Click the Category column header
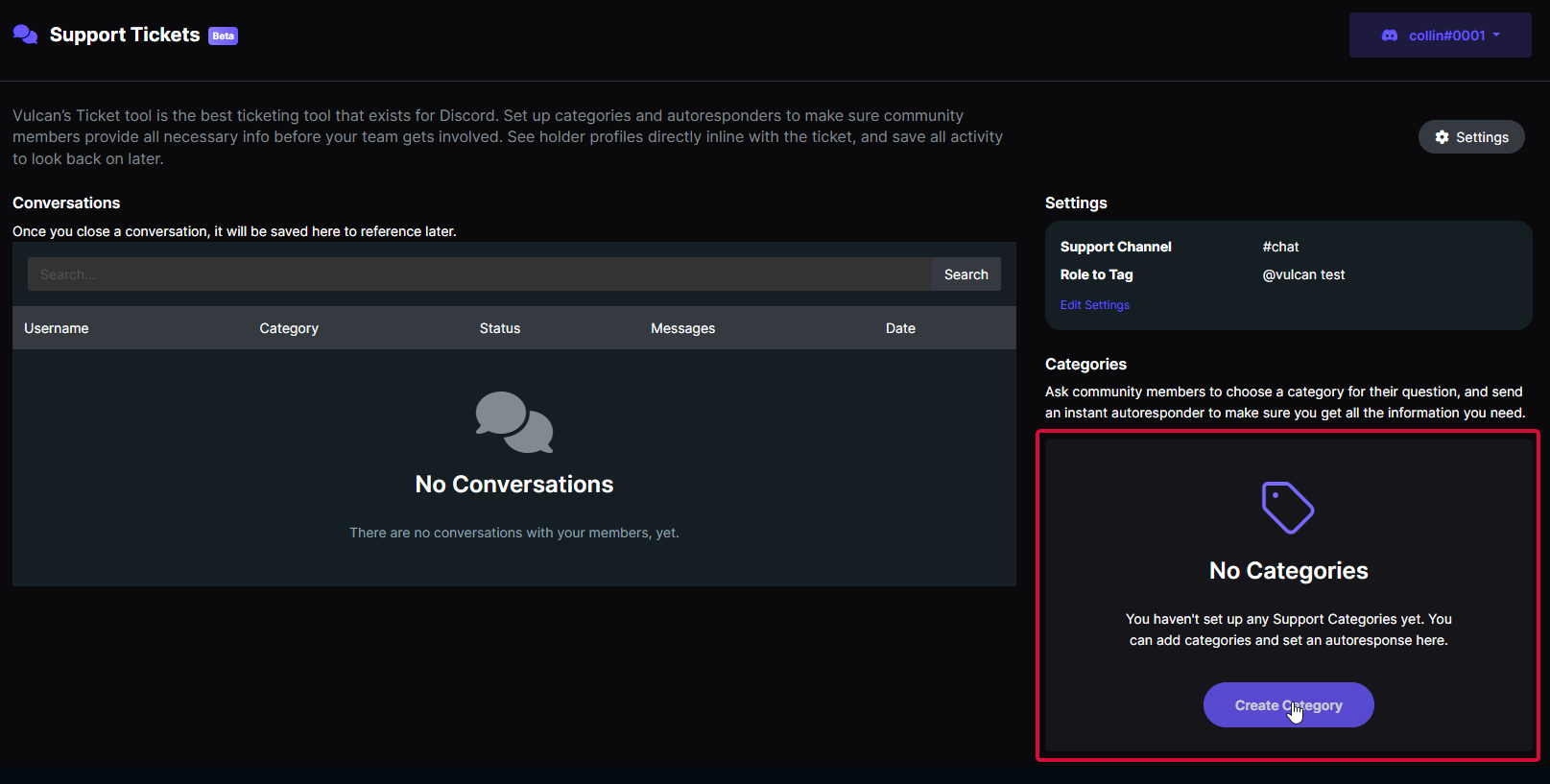 289,328
